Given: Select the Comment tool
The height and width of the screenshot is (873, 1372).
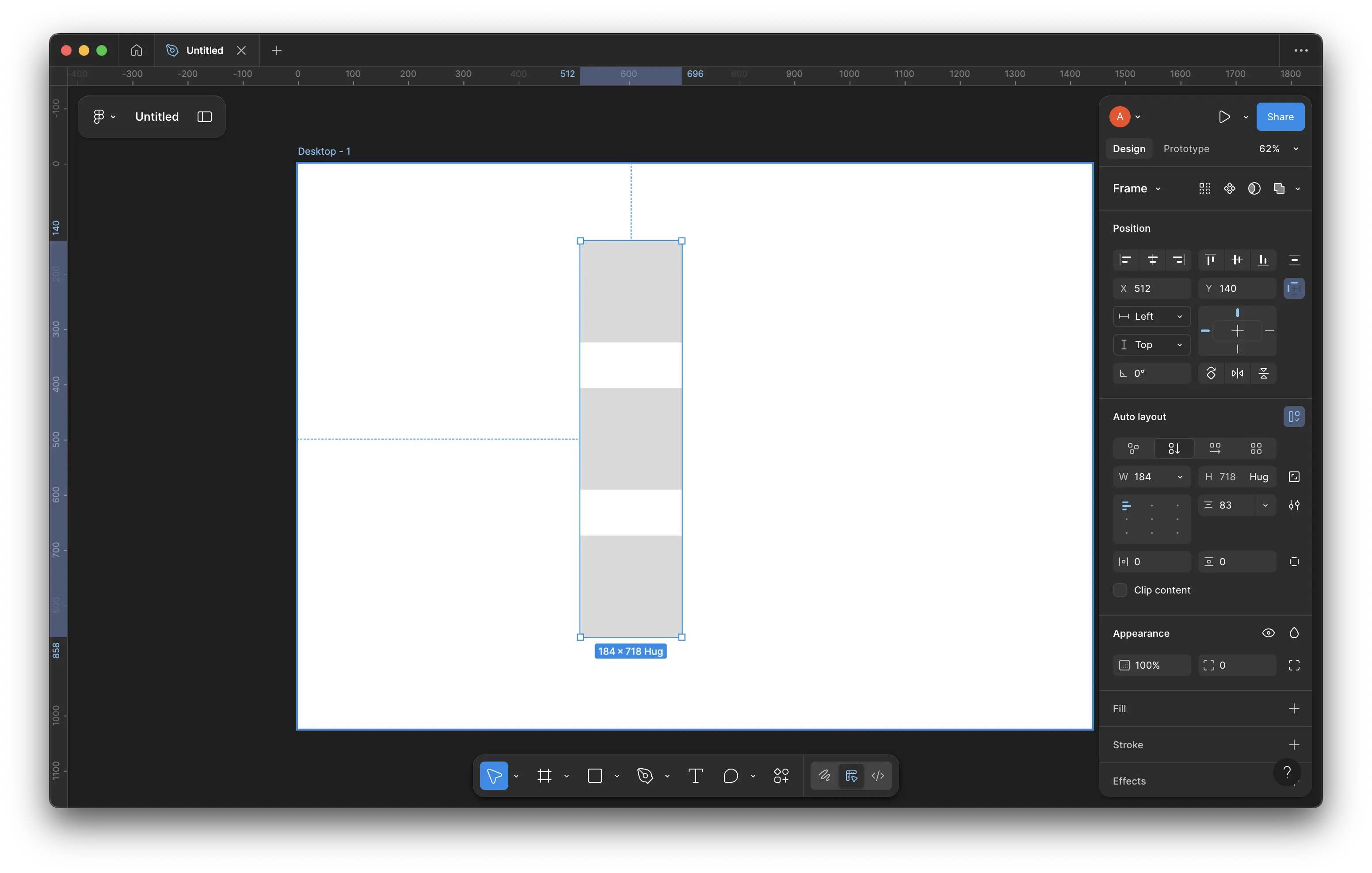Looking at the screenshot, I should coord(731,776).
